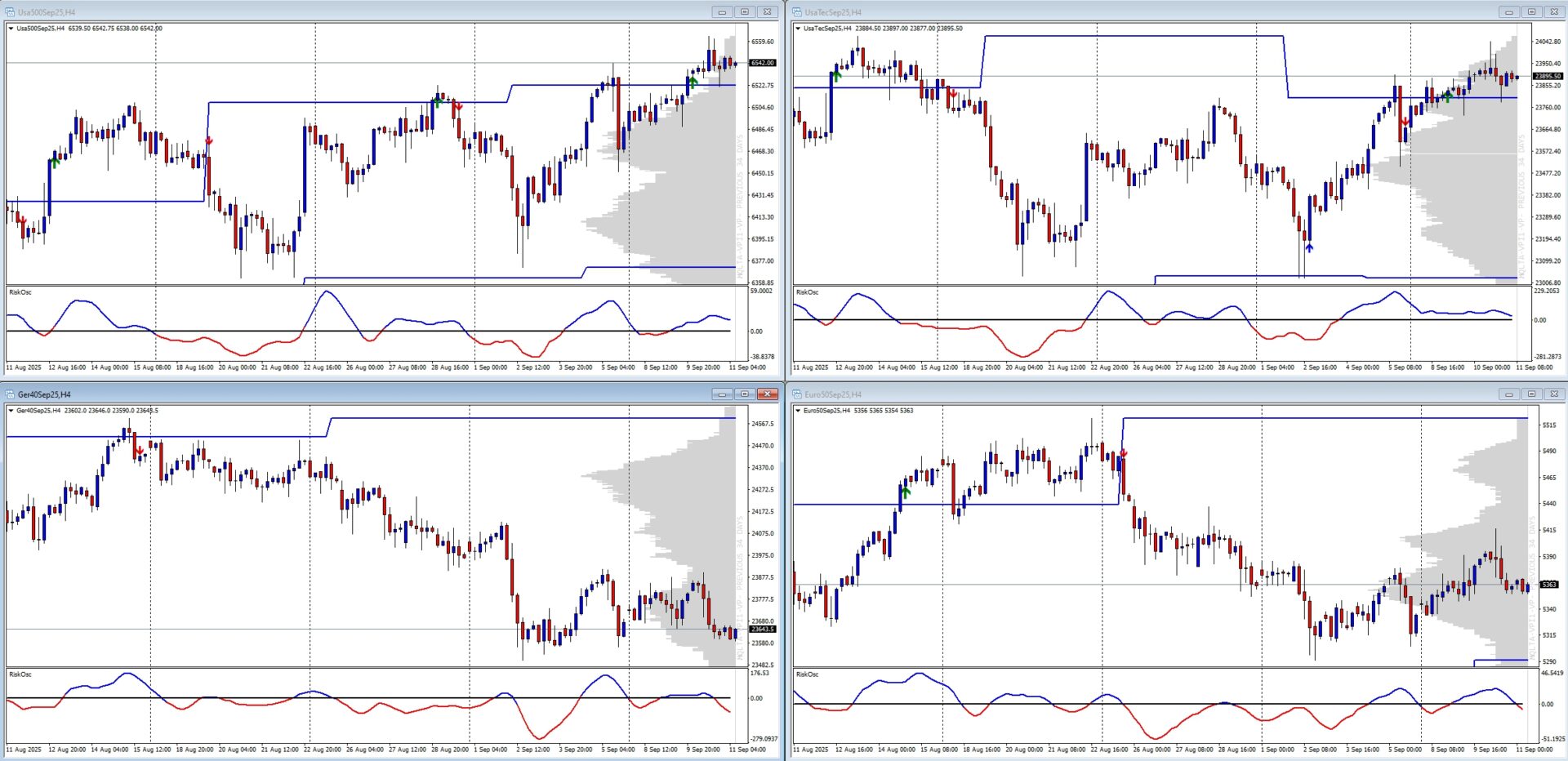Click the UsaTecSep25 window chart icon
This screenshot has width=1568, height=761.
[797, 12]
